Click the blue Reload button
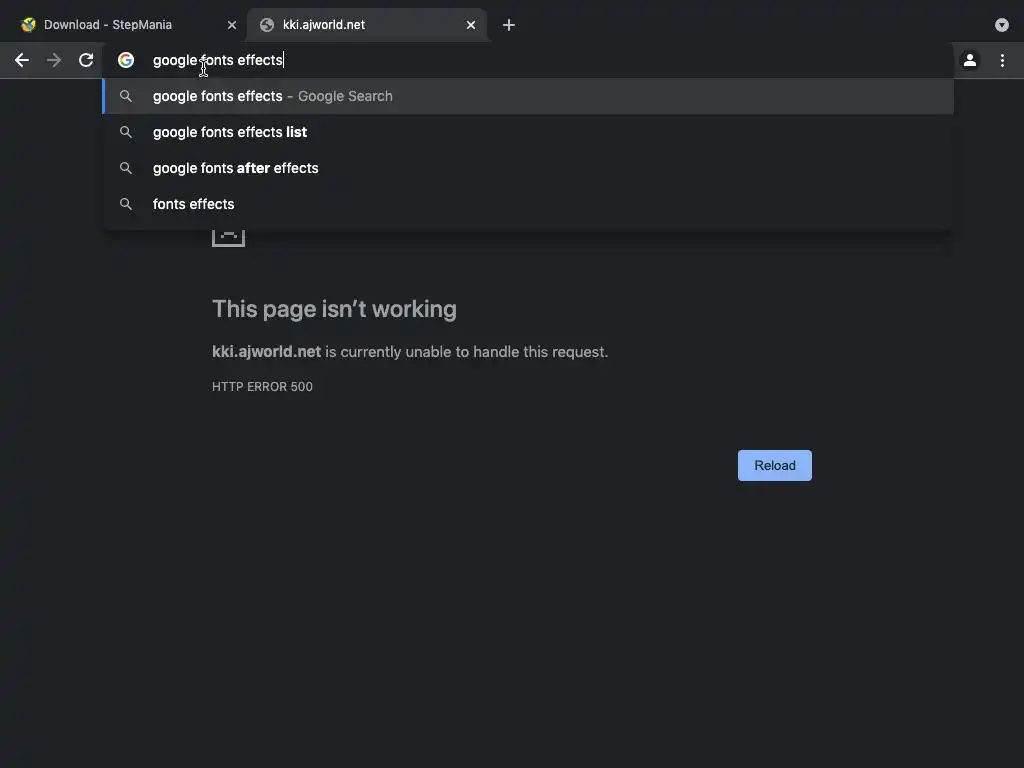The image size is (1024, 768). tap(775, 465)
